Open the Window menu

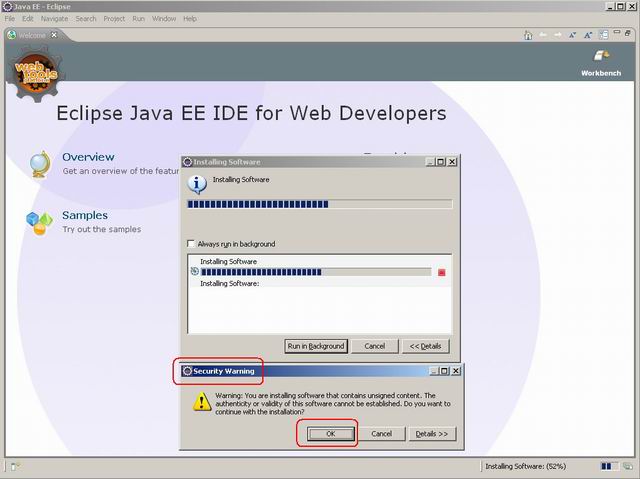pos(164,19)
